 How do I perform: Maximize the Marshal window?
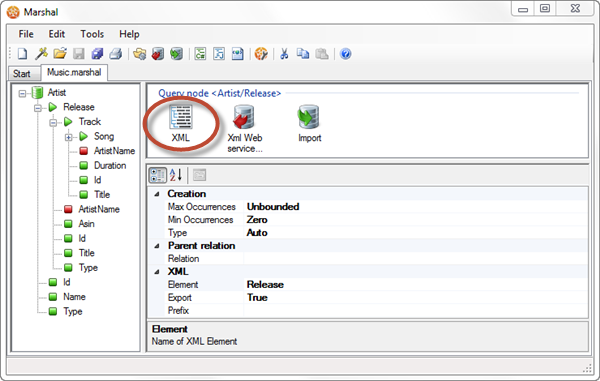545,9
